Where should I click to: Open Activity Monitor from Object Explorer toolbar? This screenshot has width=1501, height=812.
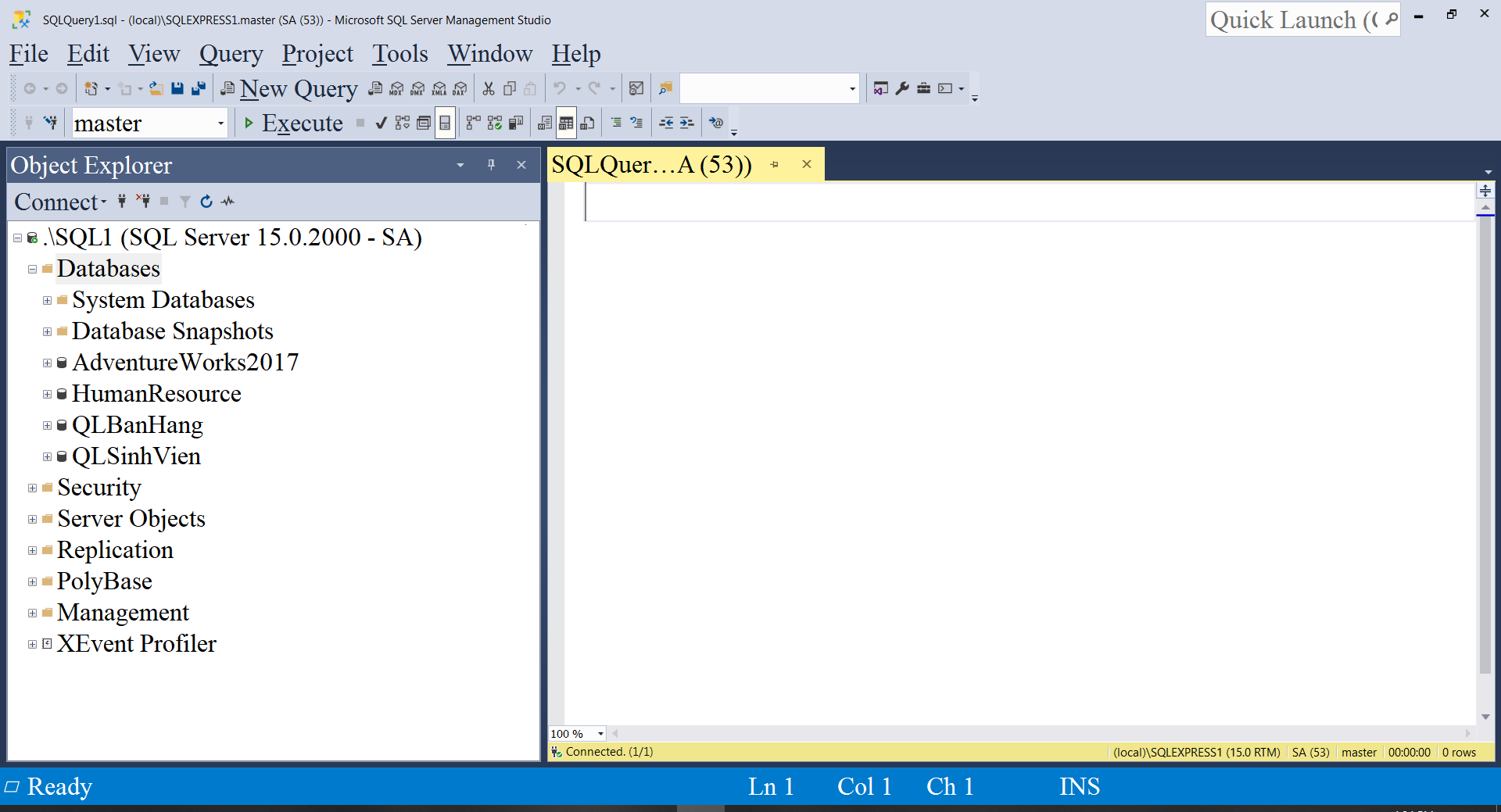pos(227,202)
